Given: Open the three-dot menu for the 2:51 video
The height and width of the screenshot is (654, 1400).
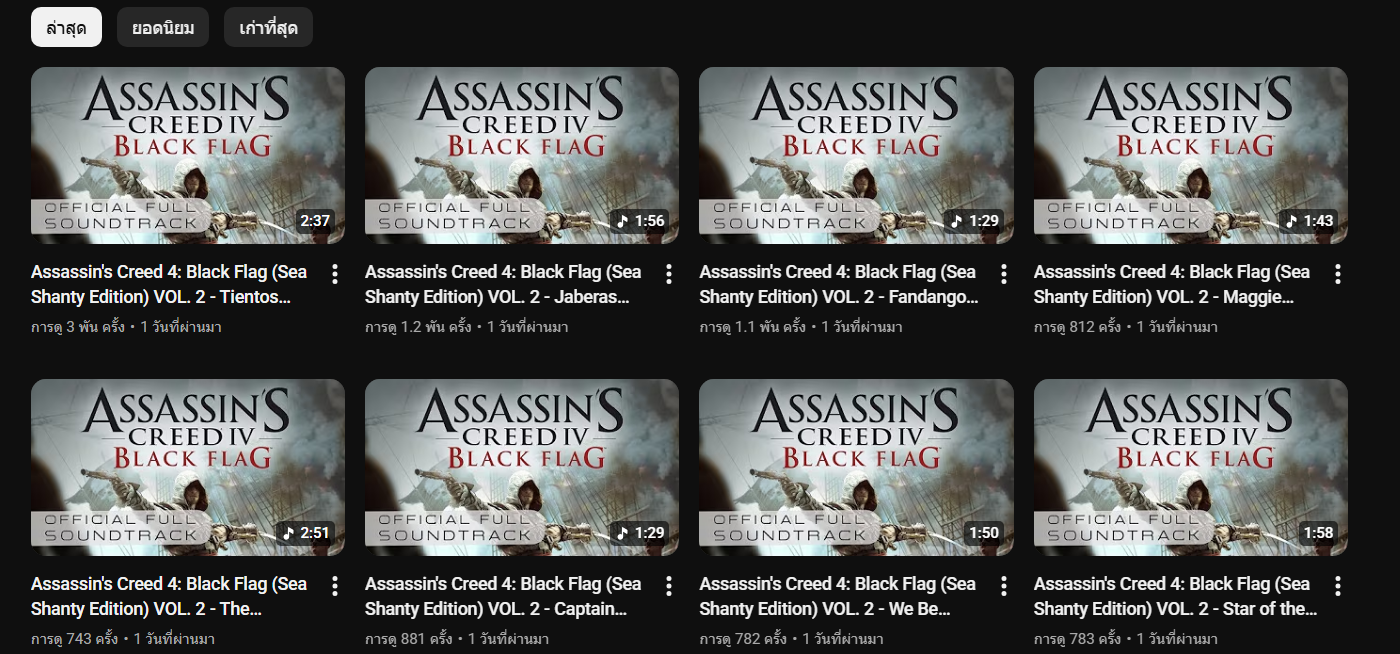Looking at the screenshot, I should (335, 586).
